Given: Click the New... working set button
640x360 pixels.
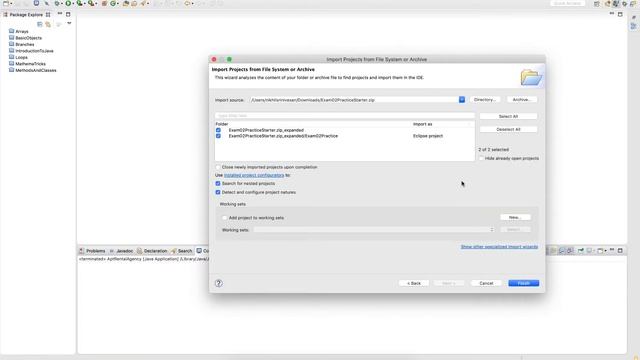Looking at the screenshot, I should 516,218.
